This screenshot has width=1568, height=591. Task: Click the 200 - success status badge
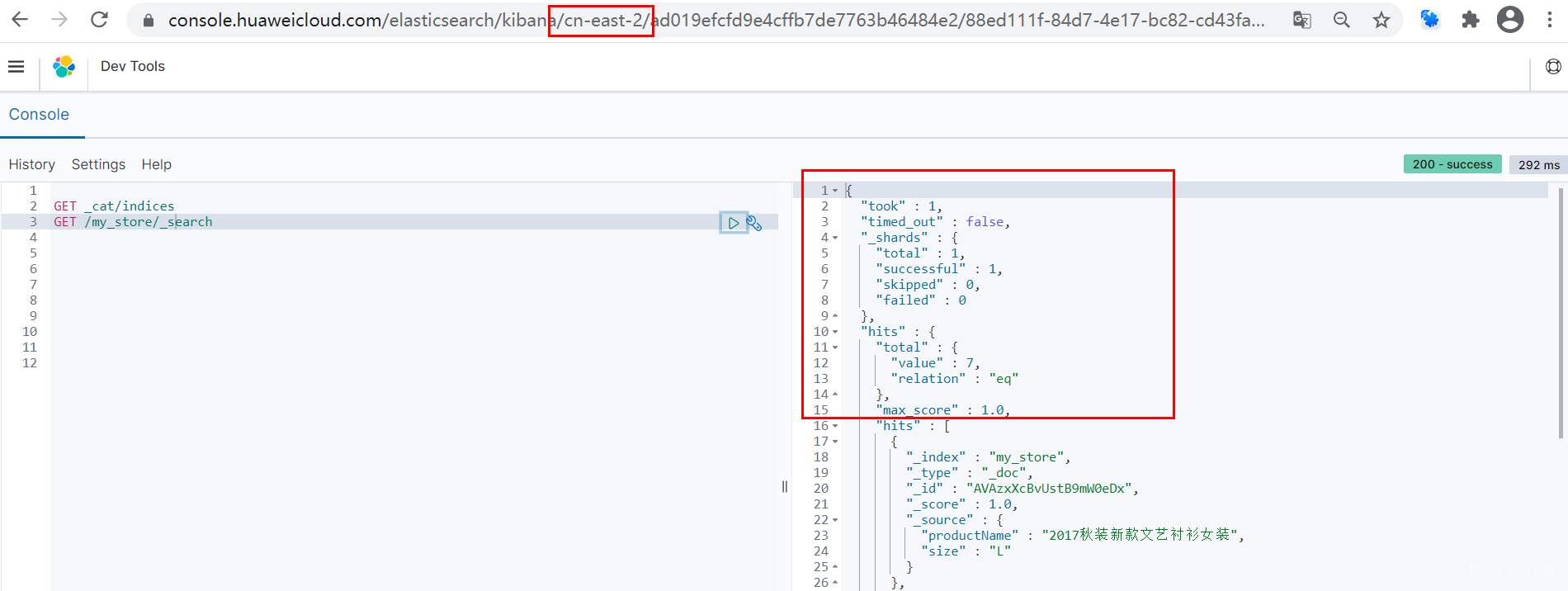pos(1452,164)
